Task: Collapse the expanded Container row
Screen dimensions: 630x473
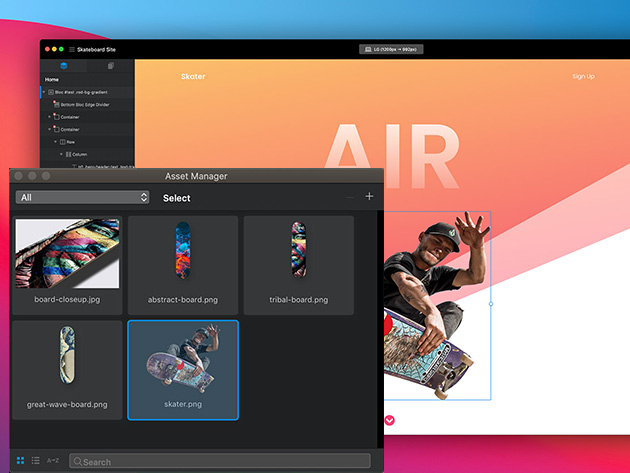Action: pos(49,129)
